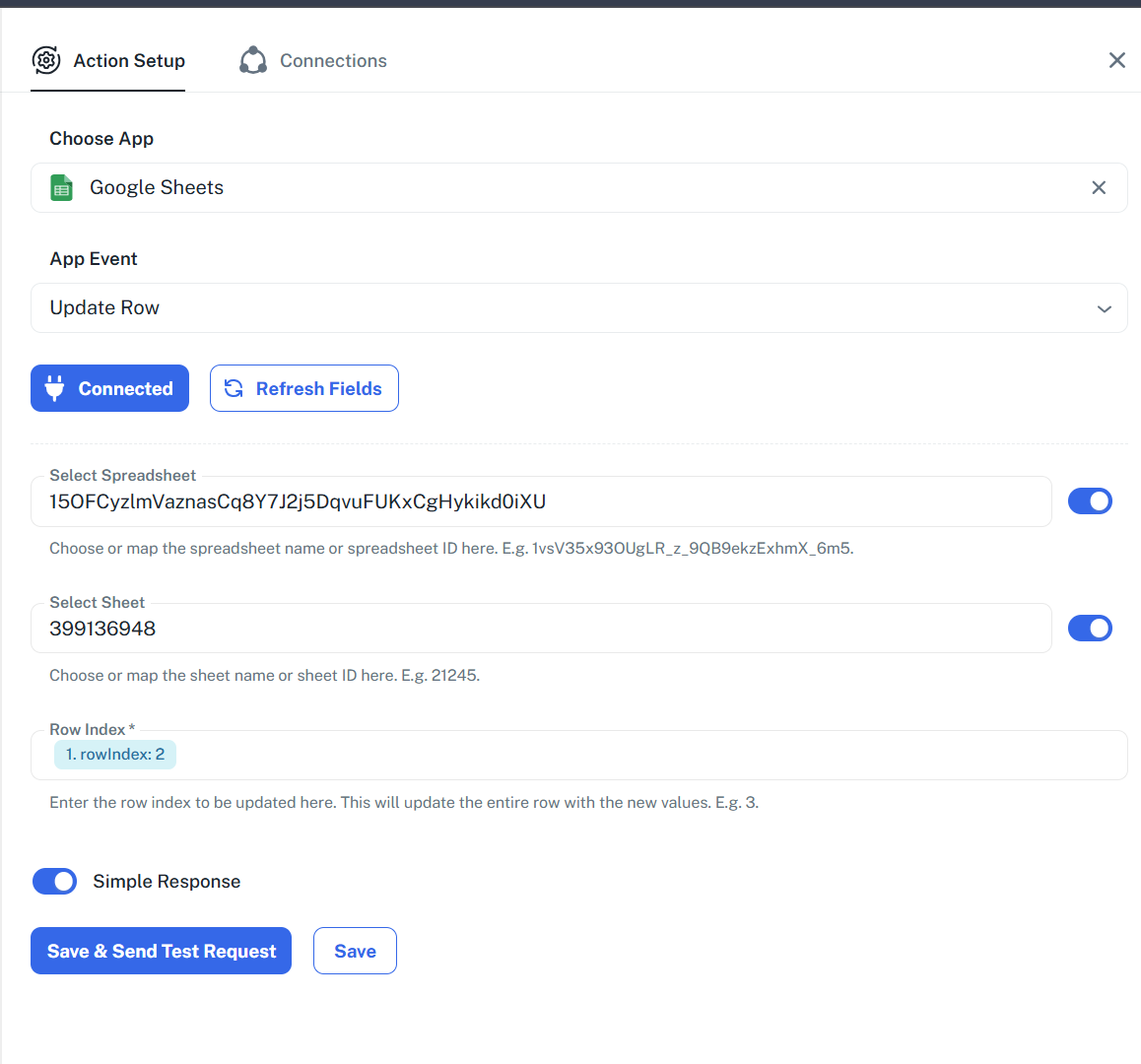Image resolution: width=1141 pixels, height=1064 pixels.
Task: Toggle the Select Spreadsheet map switch
Action: [1090, 501]
